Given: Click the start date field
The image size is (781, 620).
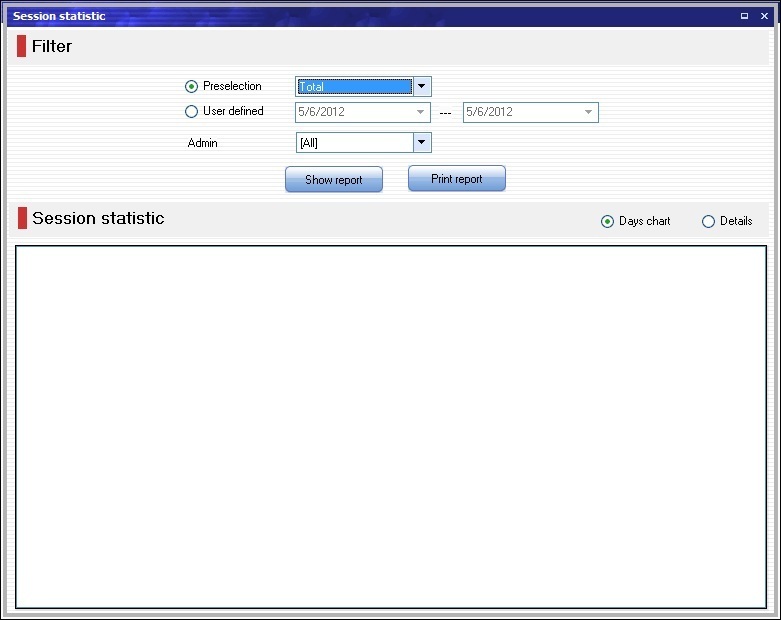Looking at the screenshot, I should tap(353, 112).
